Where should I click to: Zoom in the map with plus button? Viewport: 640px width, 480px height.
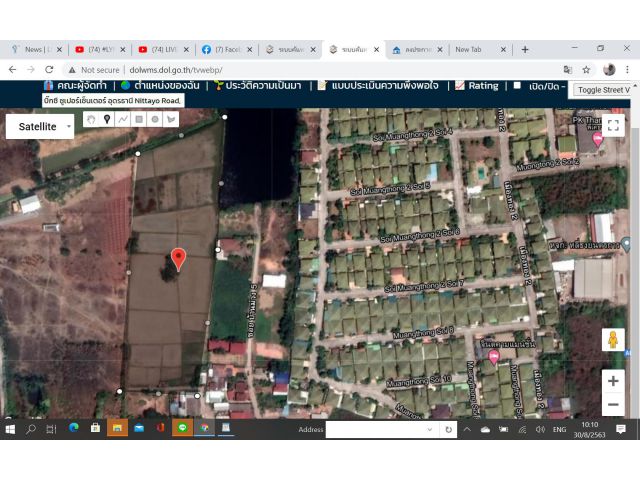tap(613, 381)
